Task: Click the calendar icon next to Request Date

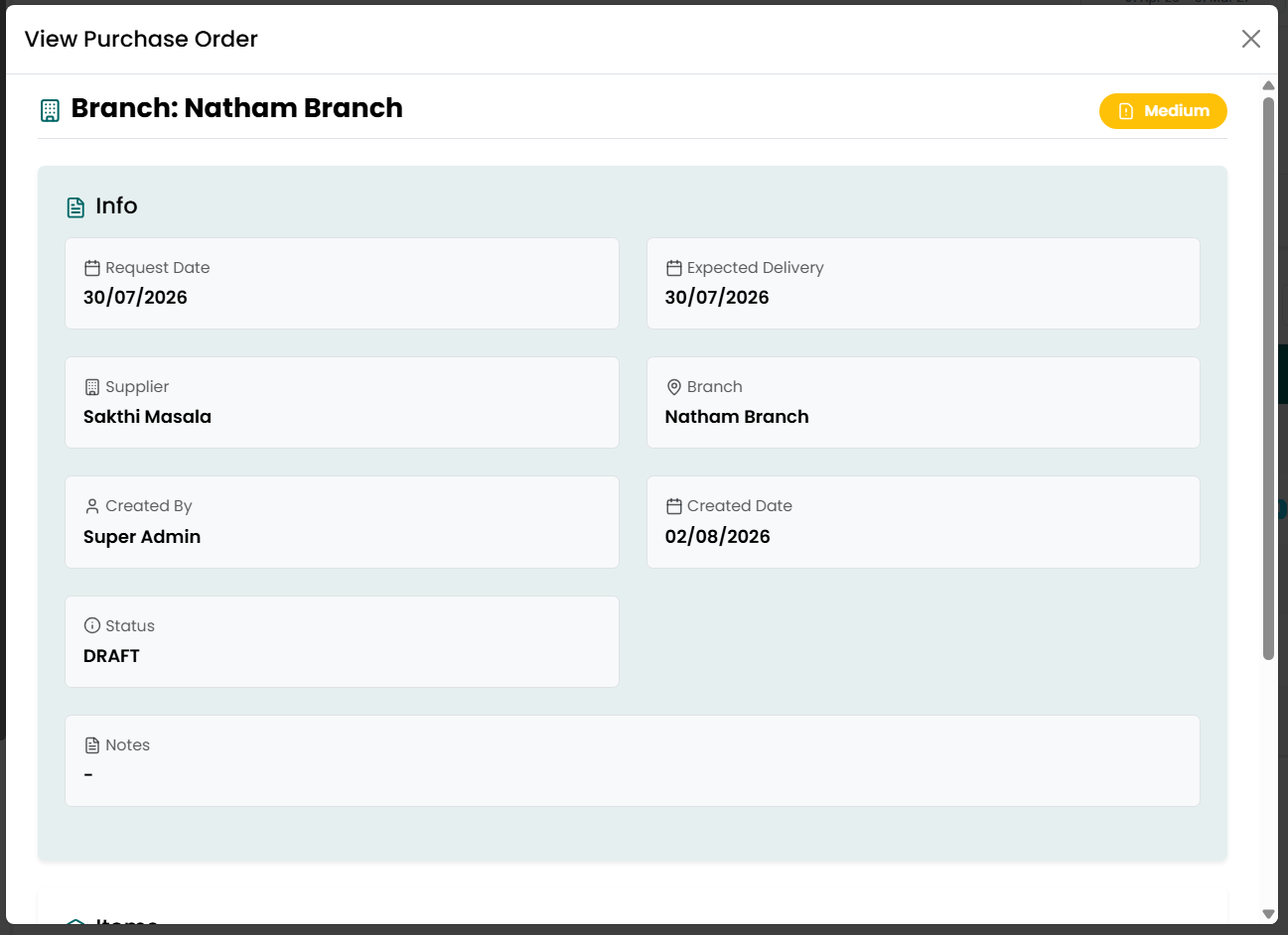Action: tap(92, 268)
